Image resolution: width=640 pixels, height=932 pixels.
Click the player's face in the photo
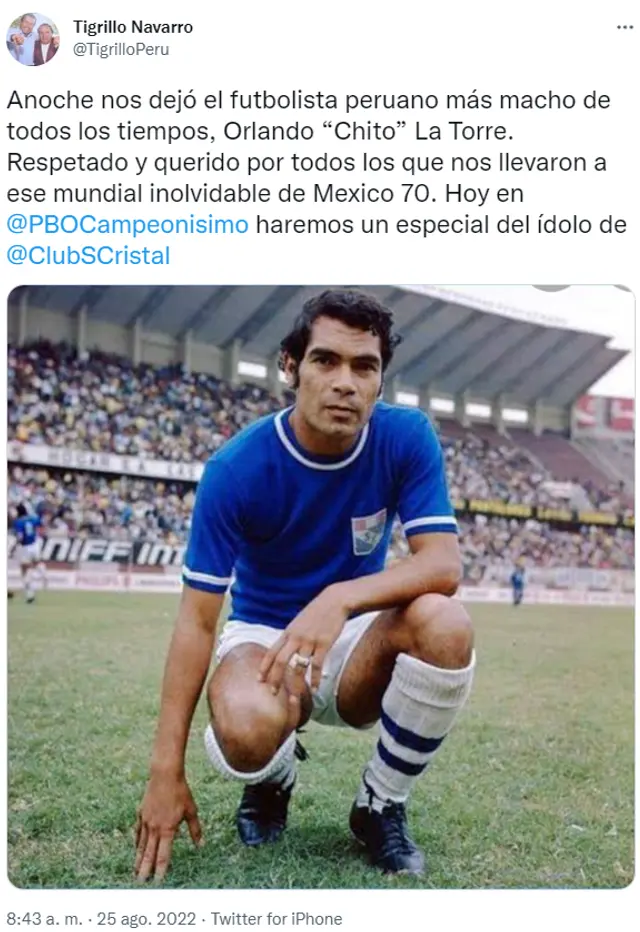pos(340,374)
